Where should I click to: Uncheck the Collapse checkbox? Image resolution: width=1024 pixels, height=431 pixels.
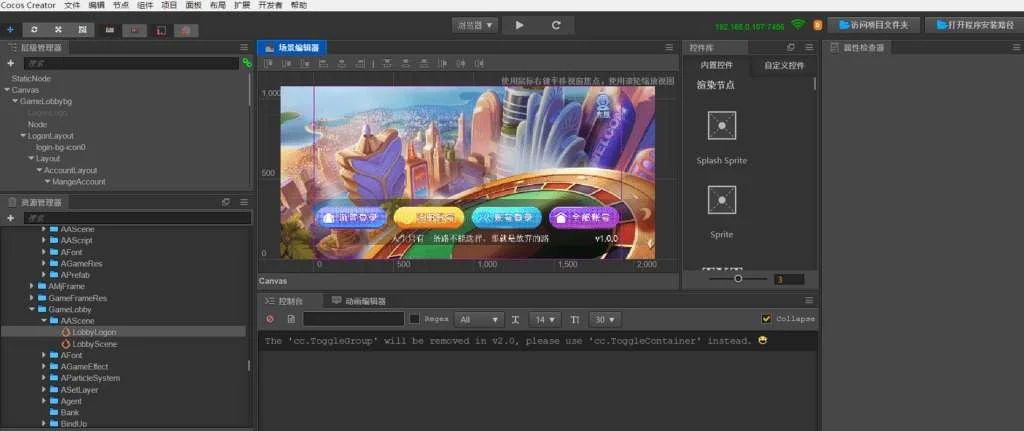(x=766, y=319)
